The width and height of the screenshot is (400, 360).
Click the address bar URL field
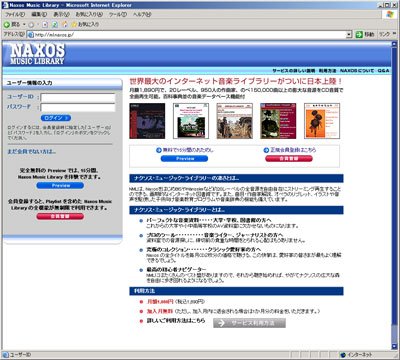click(x=190, y=34)
